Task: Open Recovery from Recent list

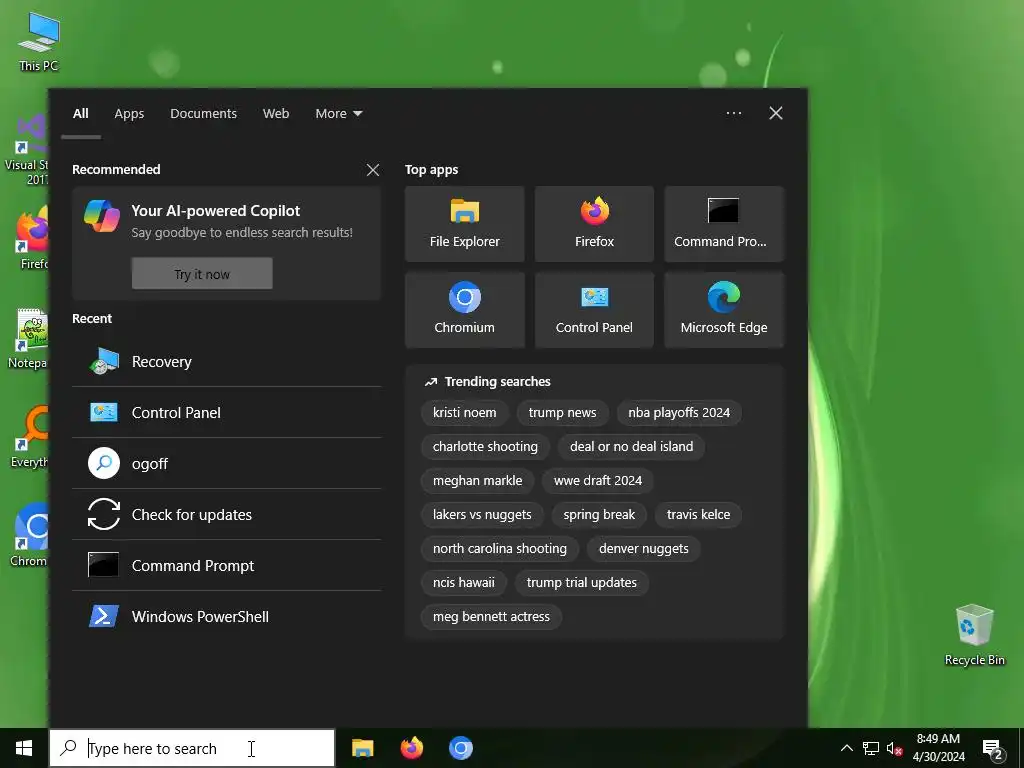Action: click(227, 362)
